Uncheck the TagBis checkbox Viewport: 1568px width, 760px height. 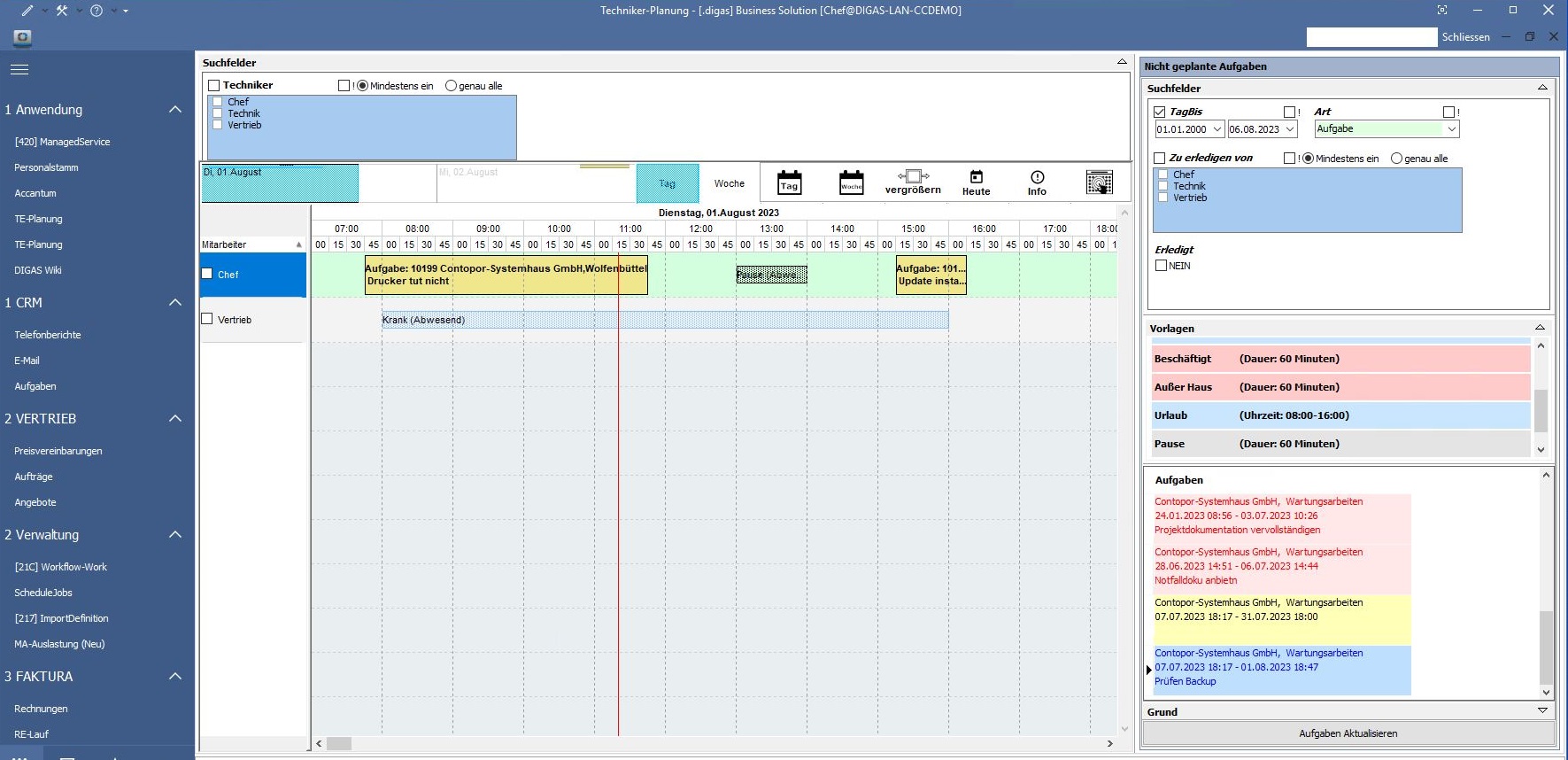point(1160,112)
